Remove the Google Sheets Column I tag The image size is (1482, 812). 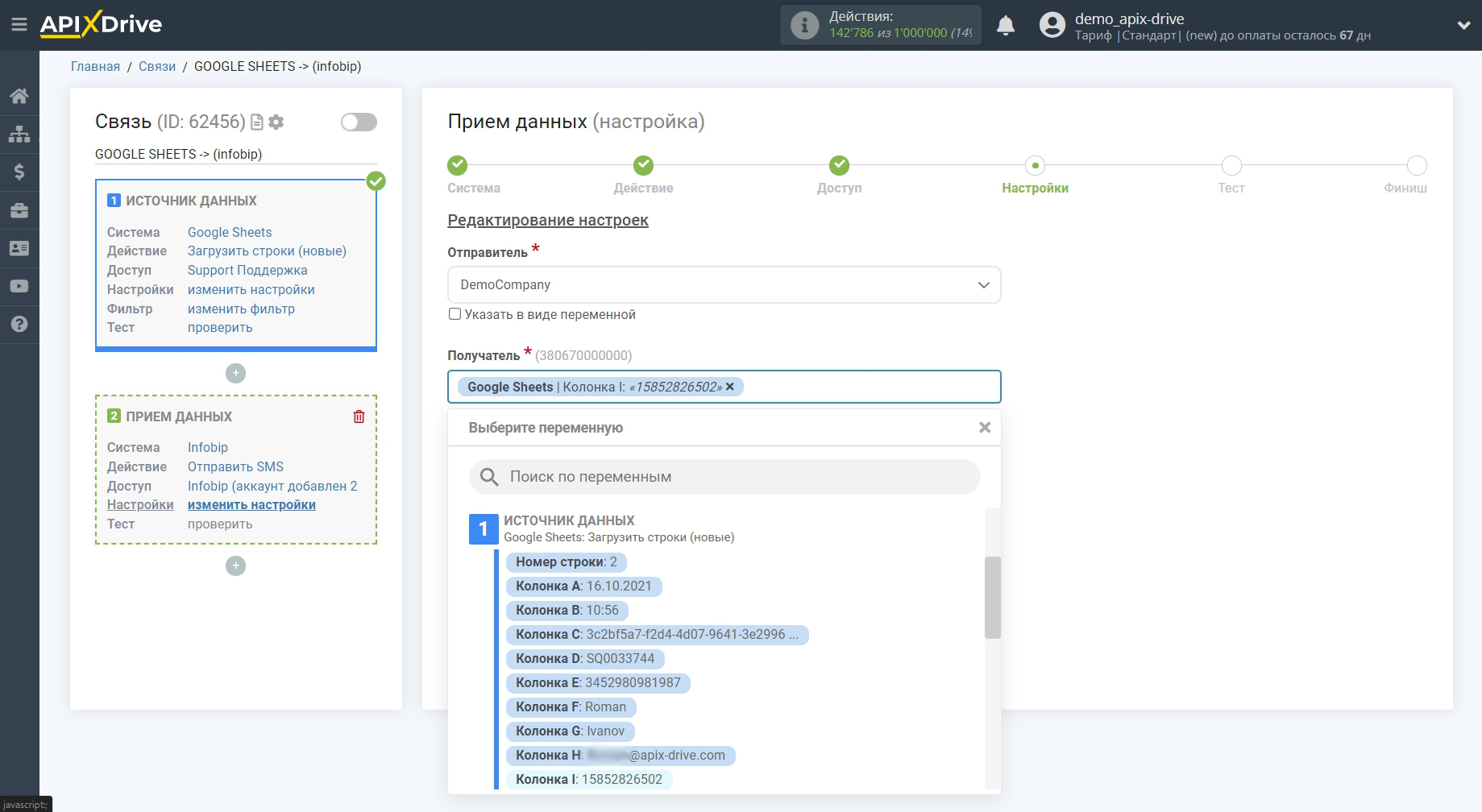coord(729,387)
